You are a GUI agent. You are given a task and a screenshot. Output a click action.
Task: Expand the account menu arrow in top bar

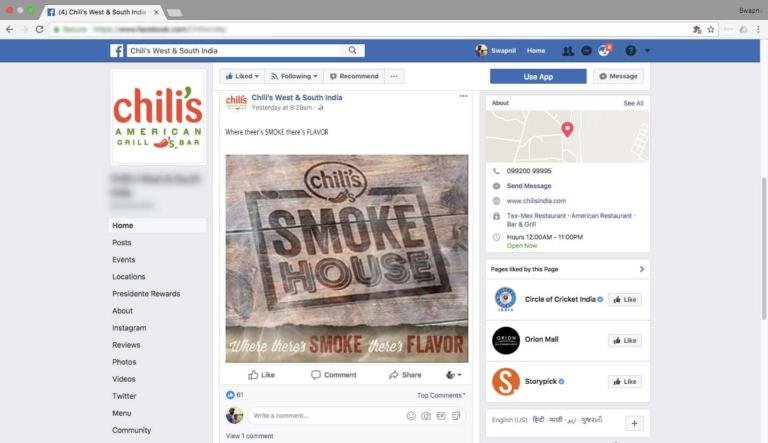(647, 50)
